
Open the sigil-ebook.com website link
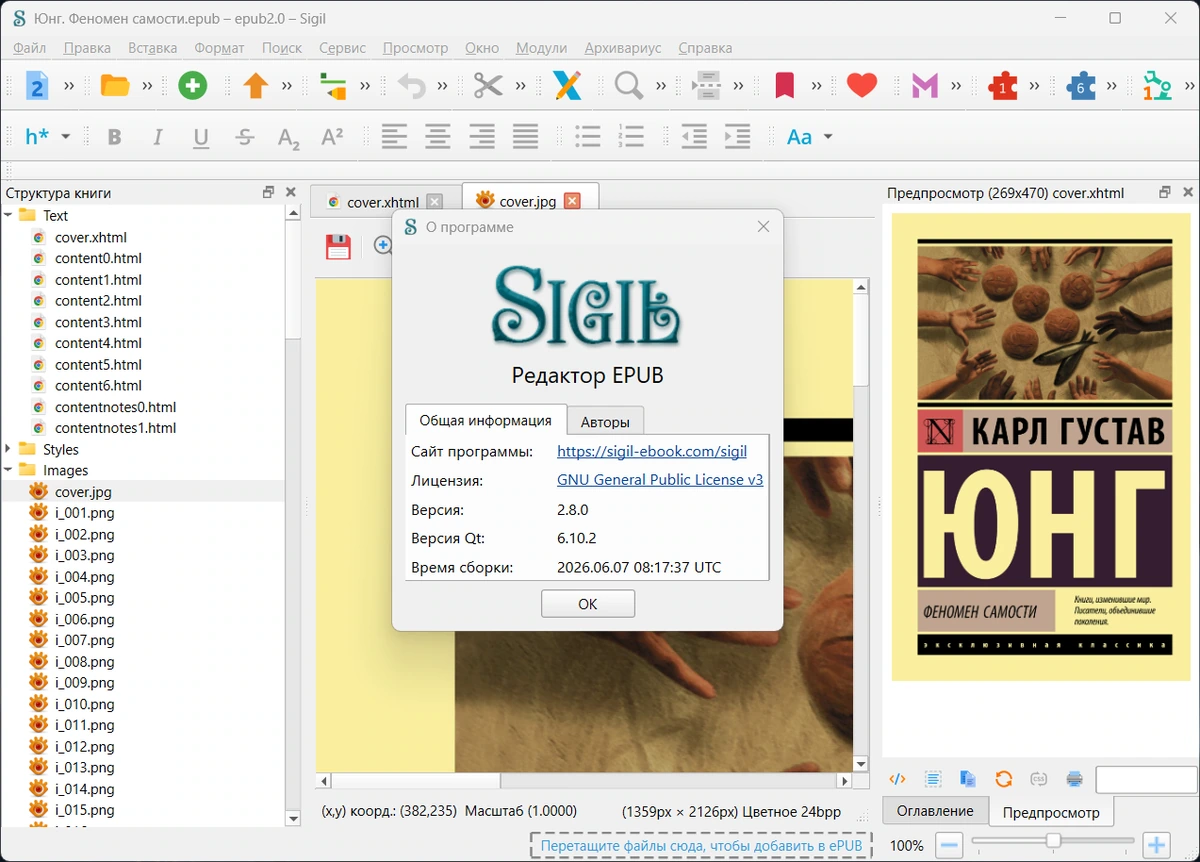point(652,452)
